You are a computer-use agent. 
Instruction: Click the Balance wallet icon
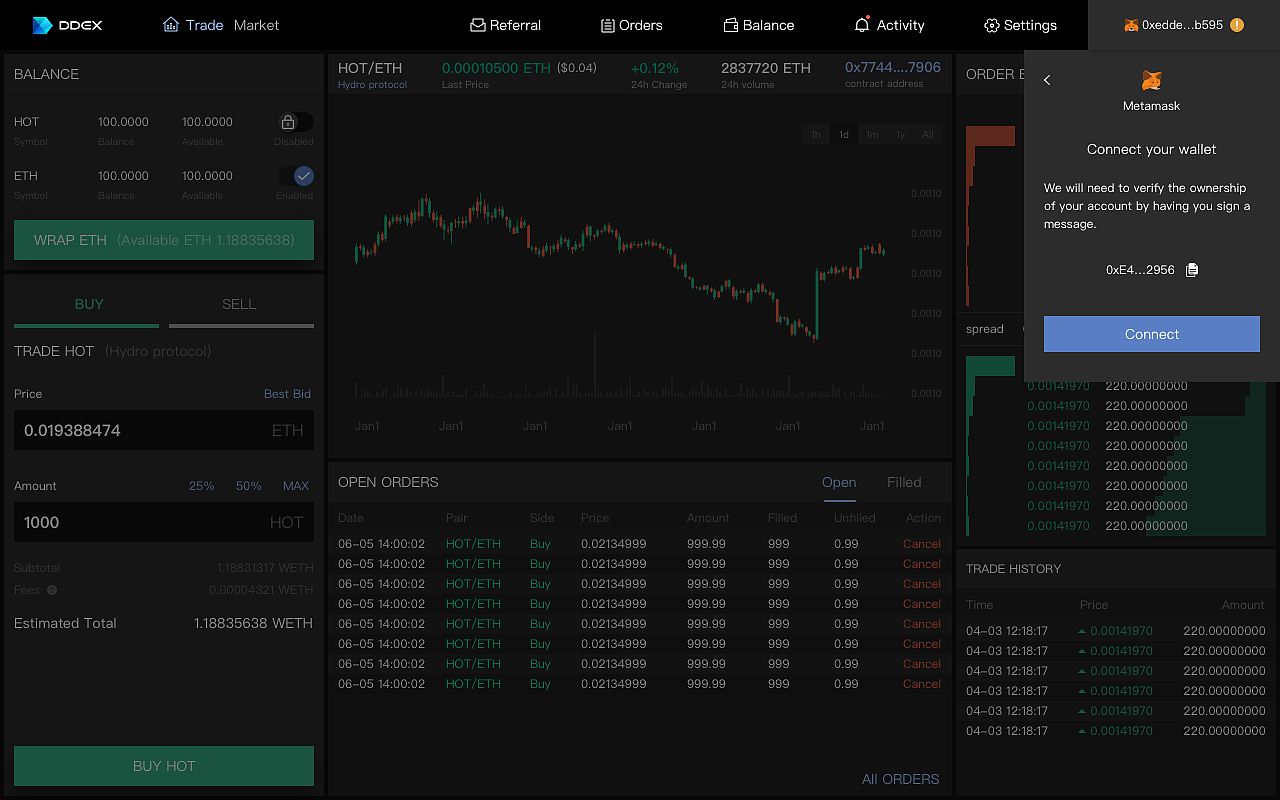coord(731,25)
